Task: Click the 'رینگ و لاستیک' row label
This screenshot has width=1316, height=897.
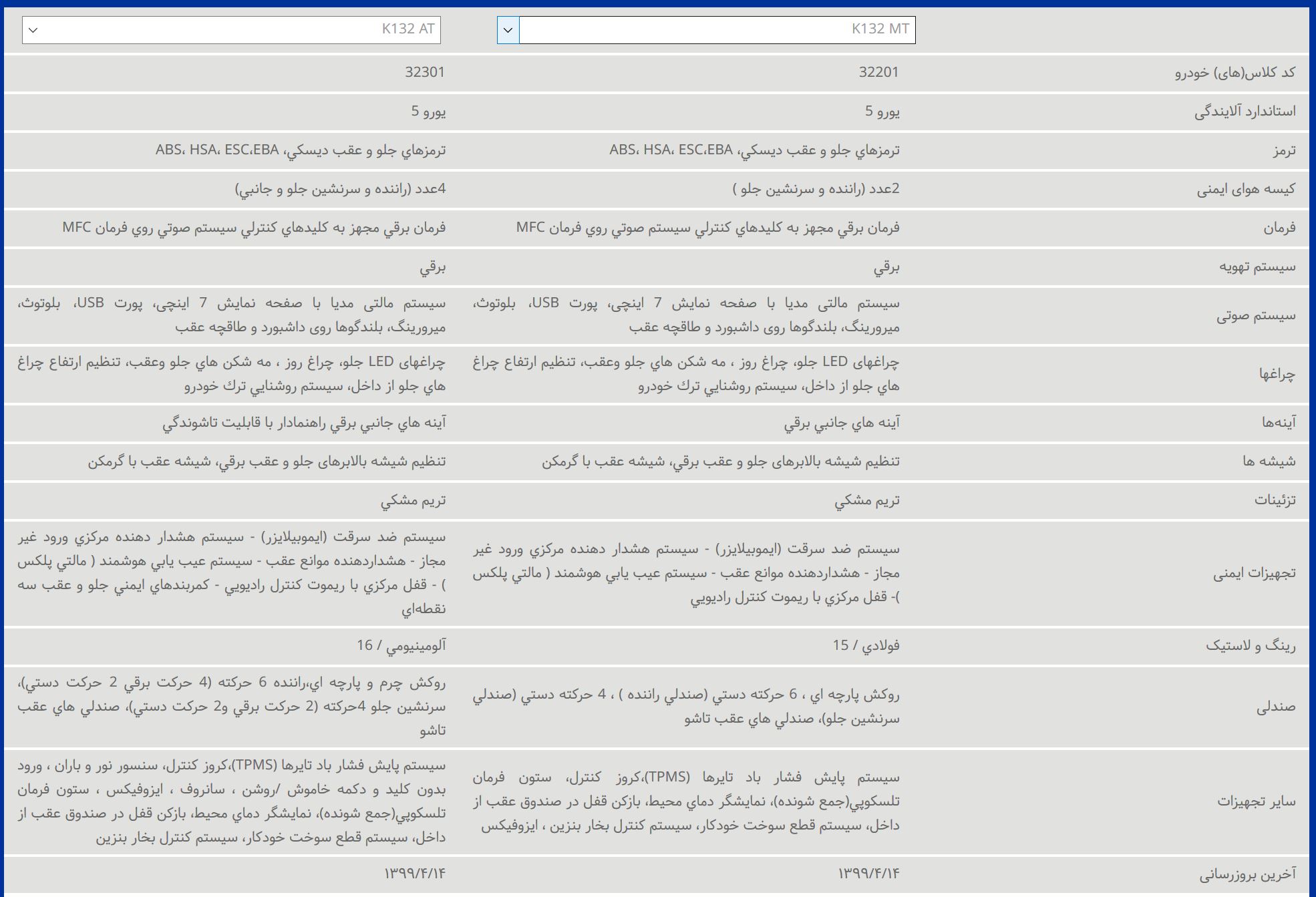Action: click(x=1250, y=645)
